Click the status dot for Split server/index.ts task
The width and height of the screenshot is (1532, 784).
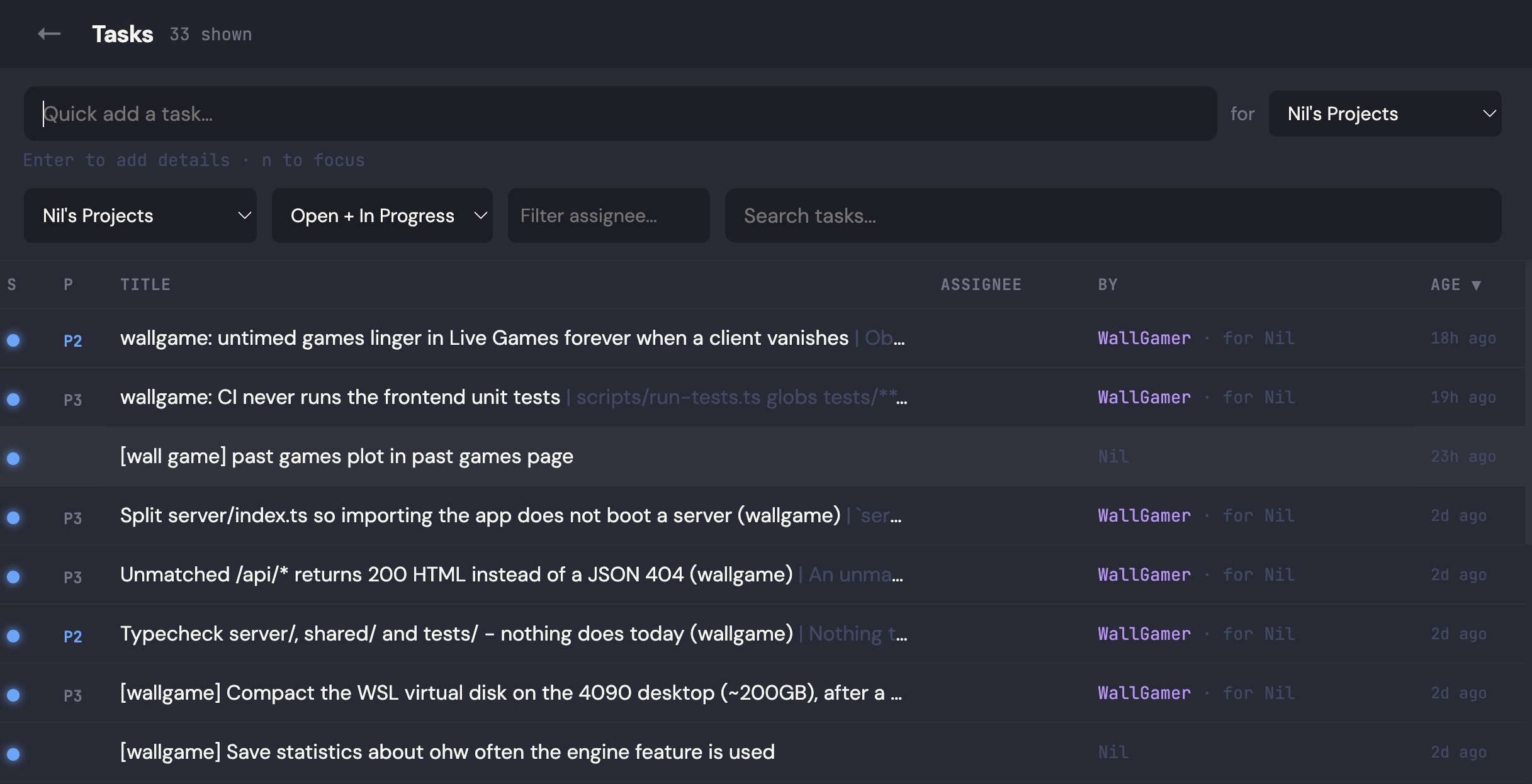click(x=13, y=518)
